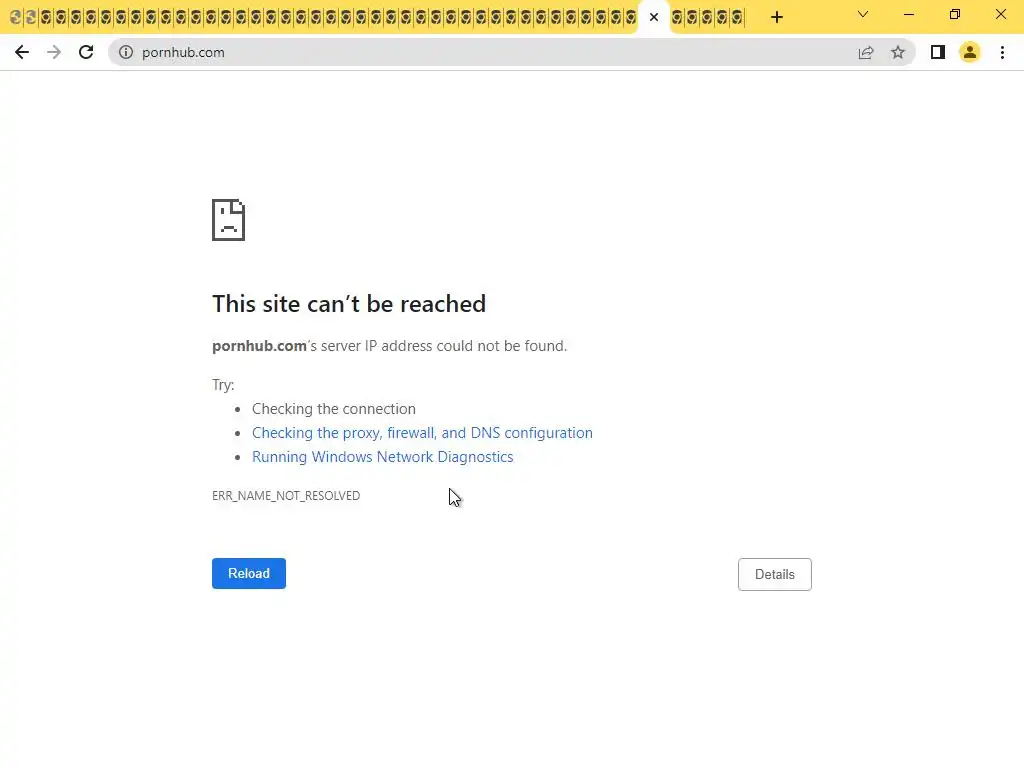Close the browser window
The height and width of the screenshot is (768, 1024).
(x=1000, y=14)
